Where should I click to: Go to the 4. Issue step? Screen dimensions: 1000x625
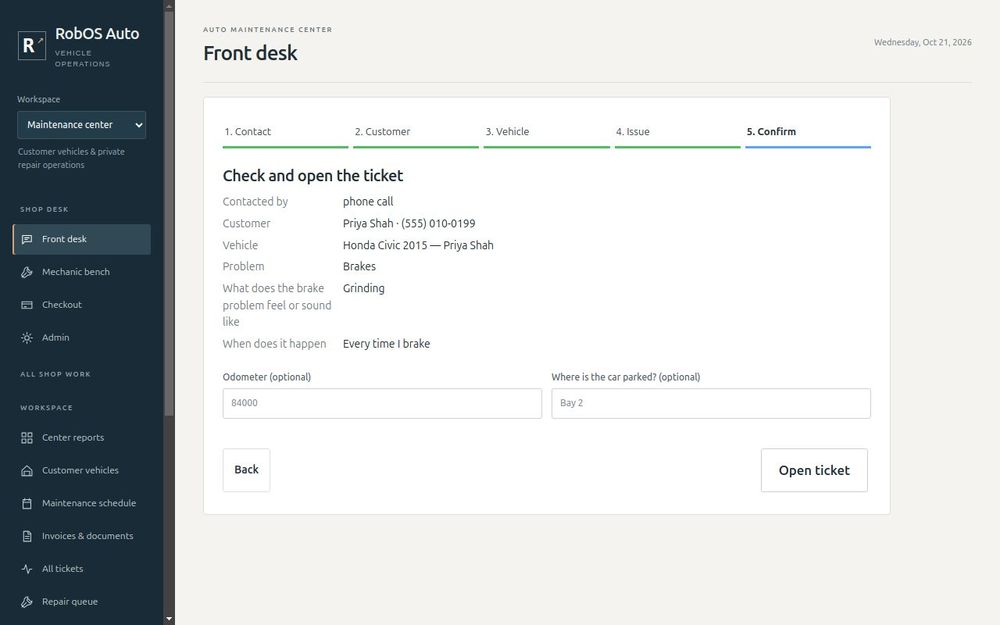point(677,133)
